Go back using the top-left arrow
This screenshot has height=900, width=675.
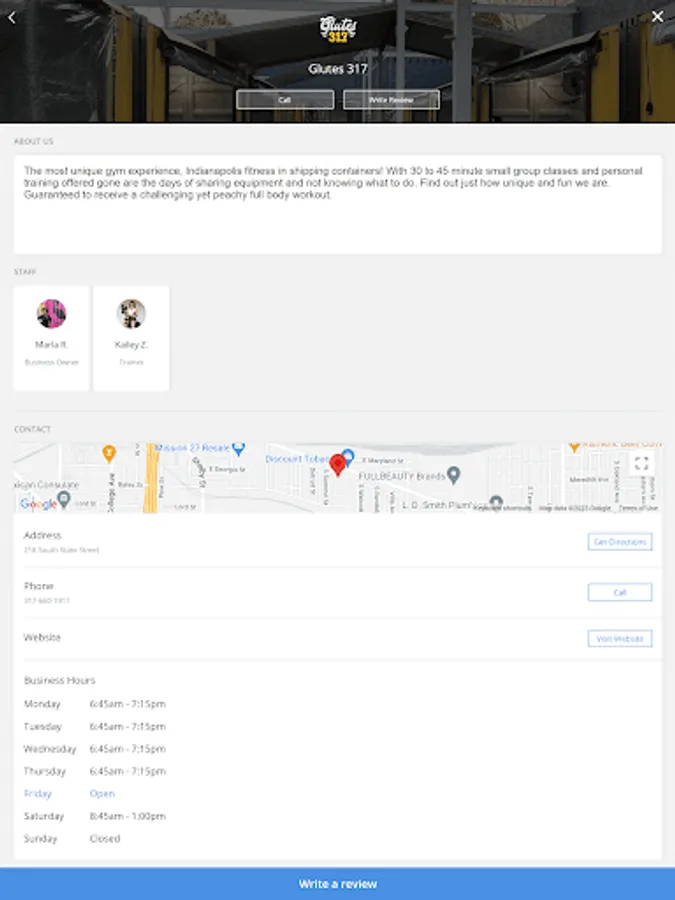click(11, 17)
